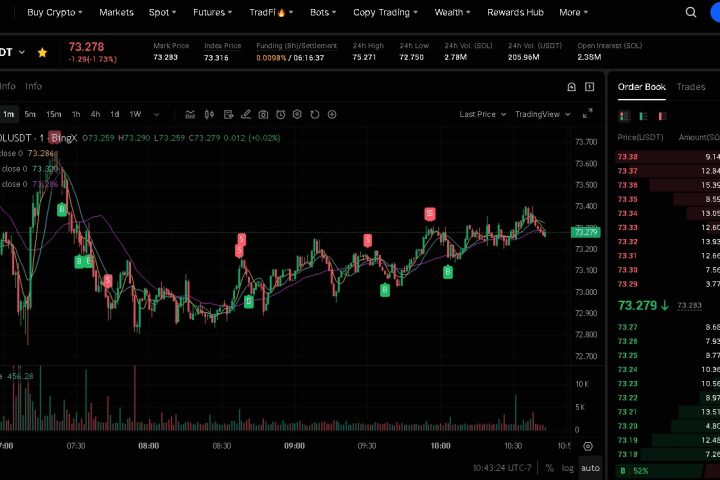The width and height of the screenshot is (720, 480).
Task: Click ask price 73.29 in order book
Action: pos(627,284)
